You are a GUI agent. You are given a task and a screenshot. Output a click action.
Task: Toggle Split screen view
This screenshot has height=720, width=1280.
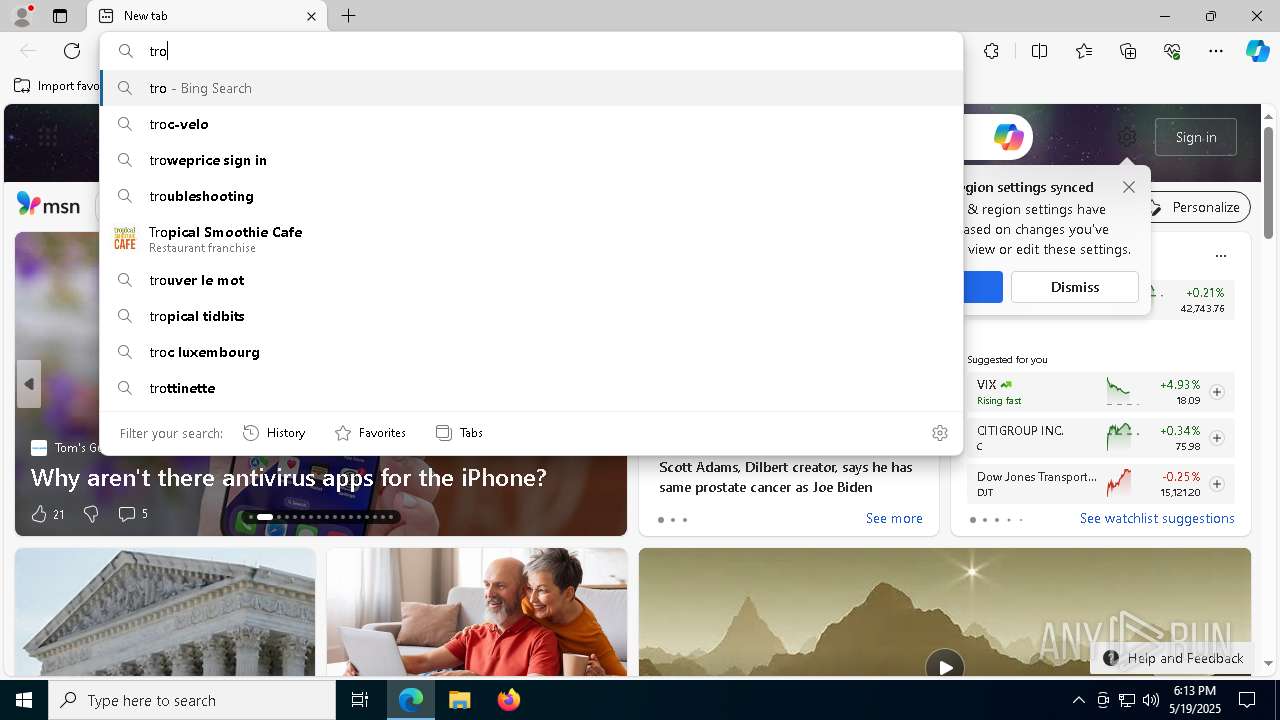(x=1039, y=51)
